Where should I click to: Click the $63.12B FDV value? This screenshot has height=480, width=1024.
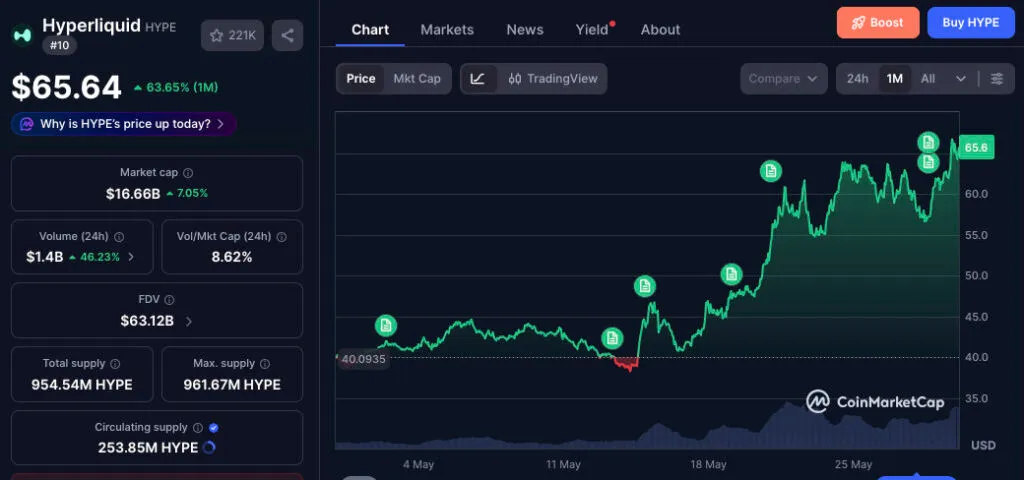tap(147, 321)
